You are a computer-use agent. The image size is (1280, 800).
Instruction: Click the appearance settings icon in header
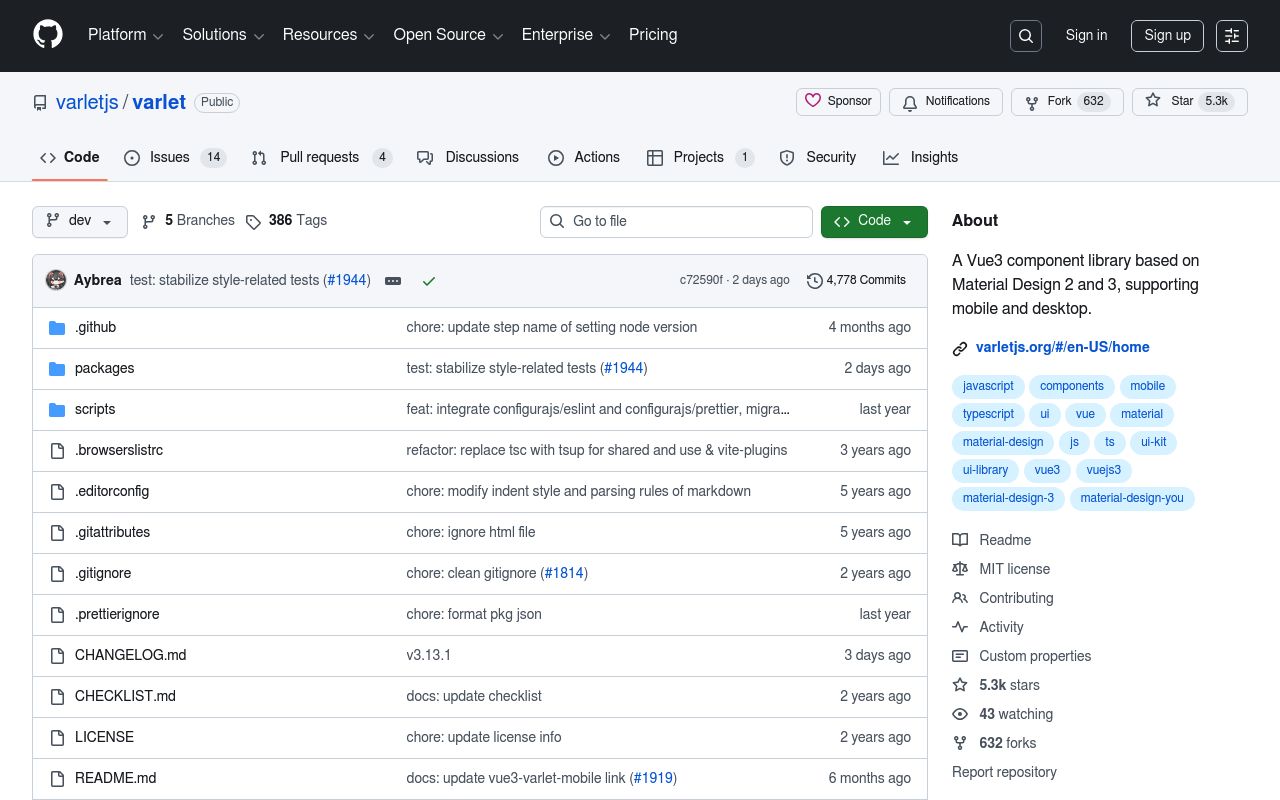(x=1231, y=36)
